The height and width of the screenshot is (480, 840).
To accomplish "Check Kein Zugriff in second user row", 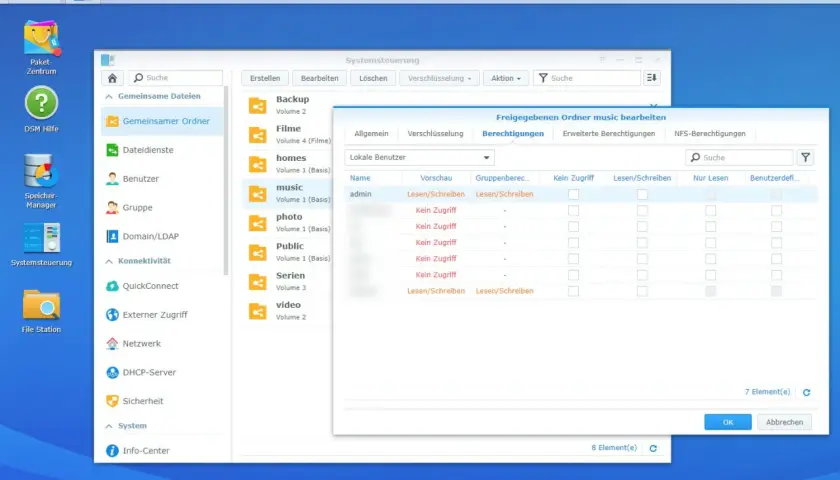I will [573, 211].
